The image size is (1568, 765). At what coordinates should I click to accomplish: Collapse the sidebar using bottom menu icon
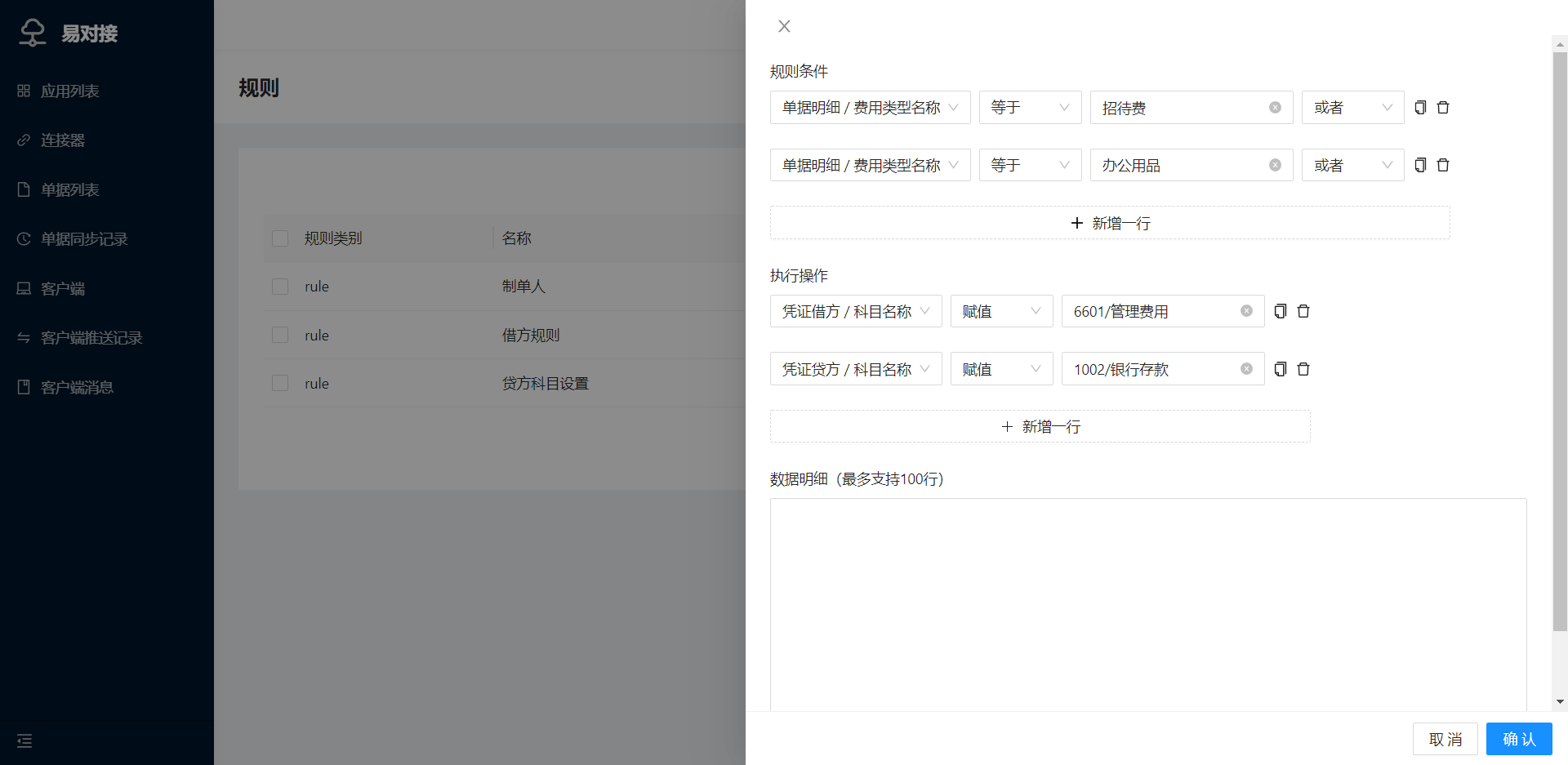[24, 741]
